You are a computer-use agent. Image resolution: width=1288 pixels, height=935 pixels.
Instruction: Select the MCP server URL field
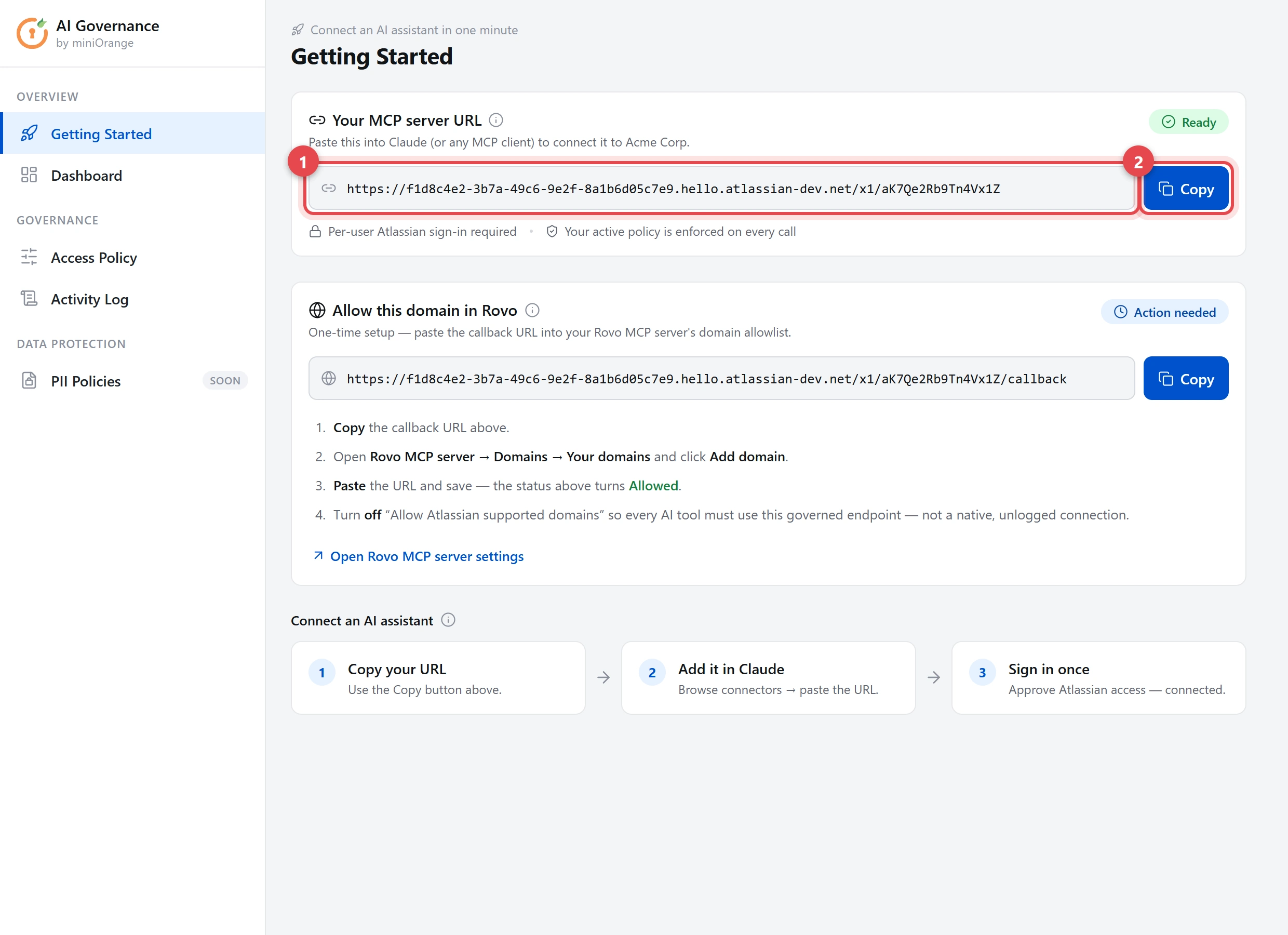point(721,189)
